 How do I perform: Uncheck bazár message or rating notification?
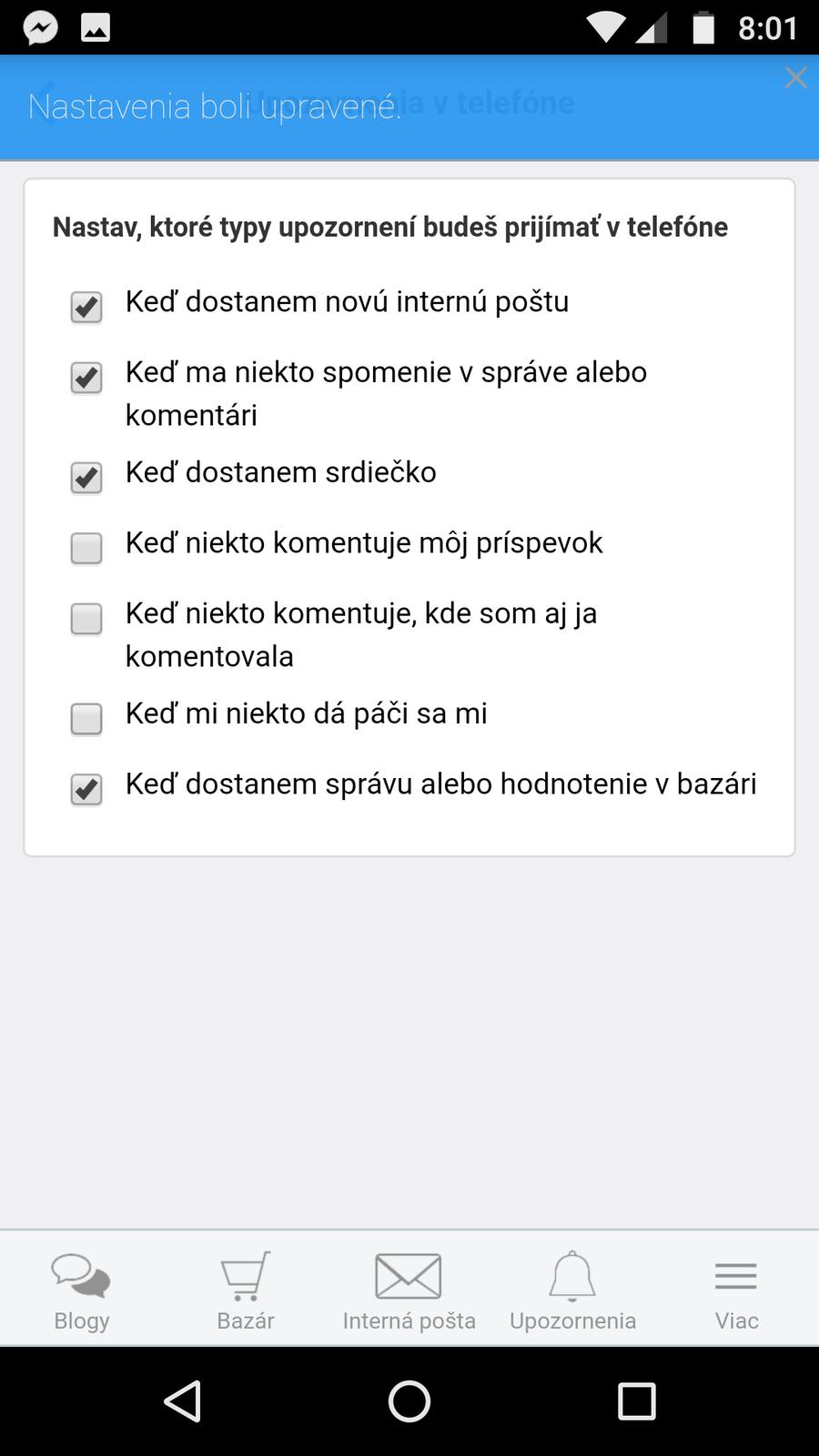click(86, 789)
